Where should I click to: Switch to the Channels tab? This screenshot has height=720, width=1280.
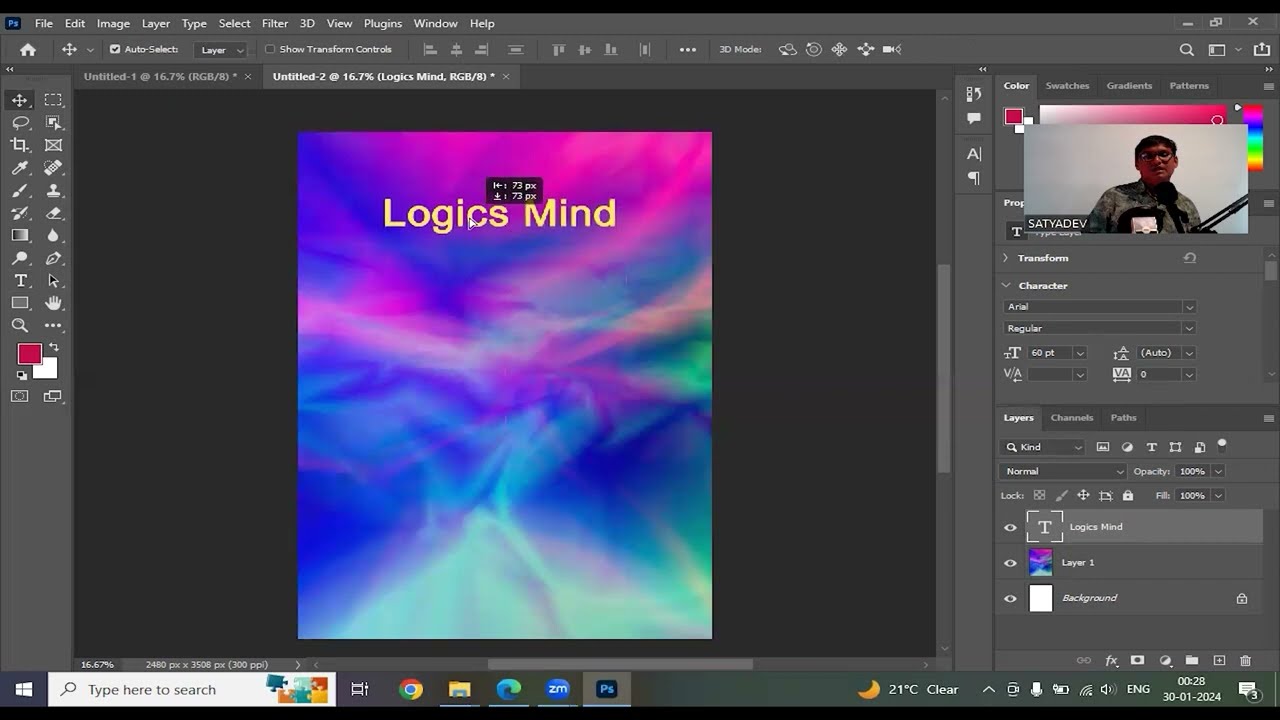click(x=1071, y=418)
